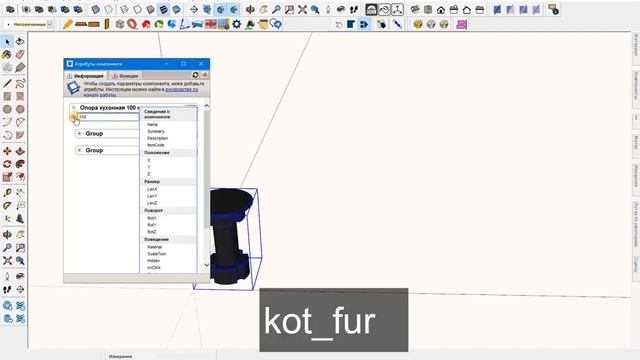
Task: Expand the first Group row
Action: click(x=80, y=133)
